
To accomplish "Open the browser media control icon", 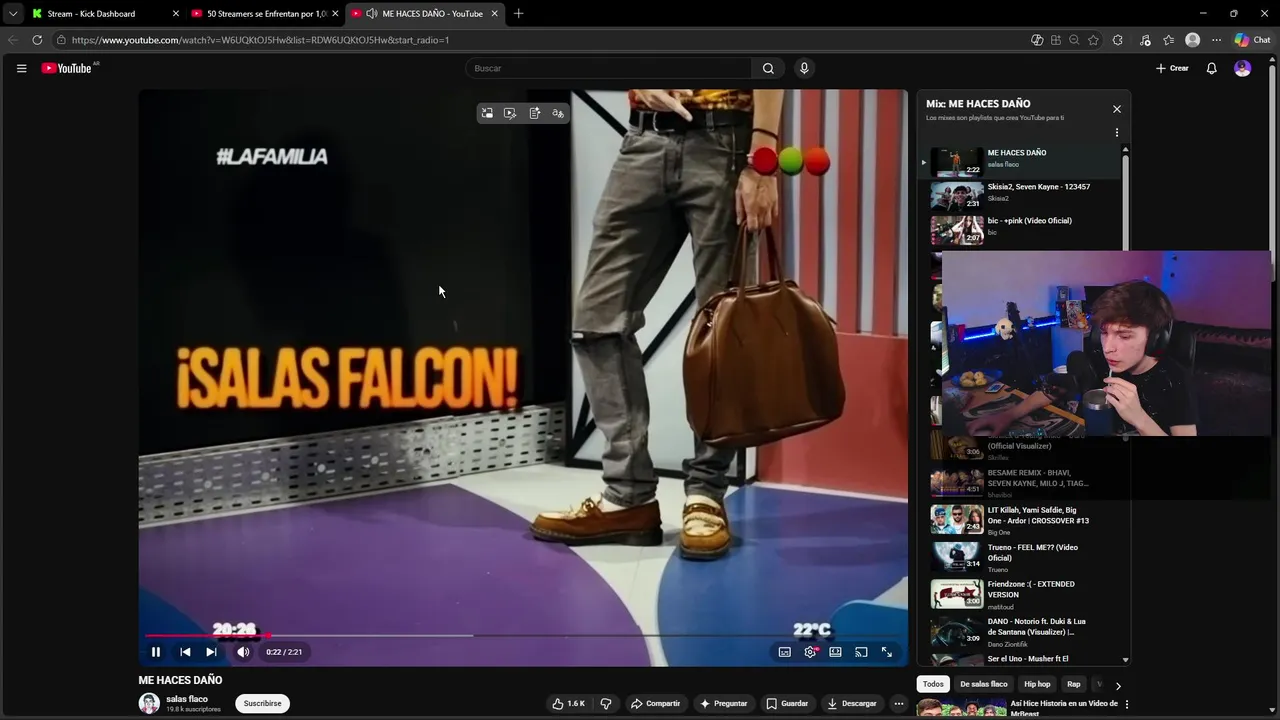I will [1145, 40].
